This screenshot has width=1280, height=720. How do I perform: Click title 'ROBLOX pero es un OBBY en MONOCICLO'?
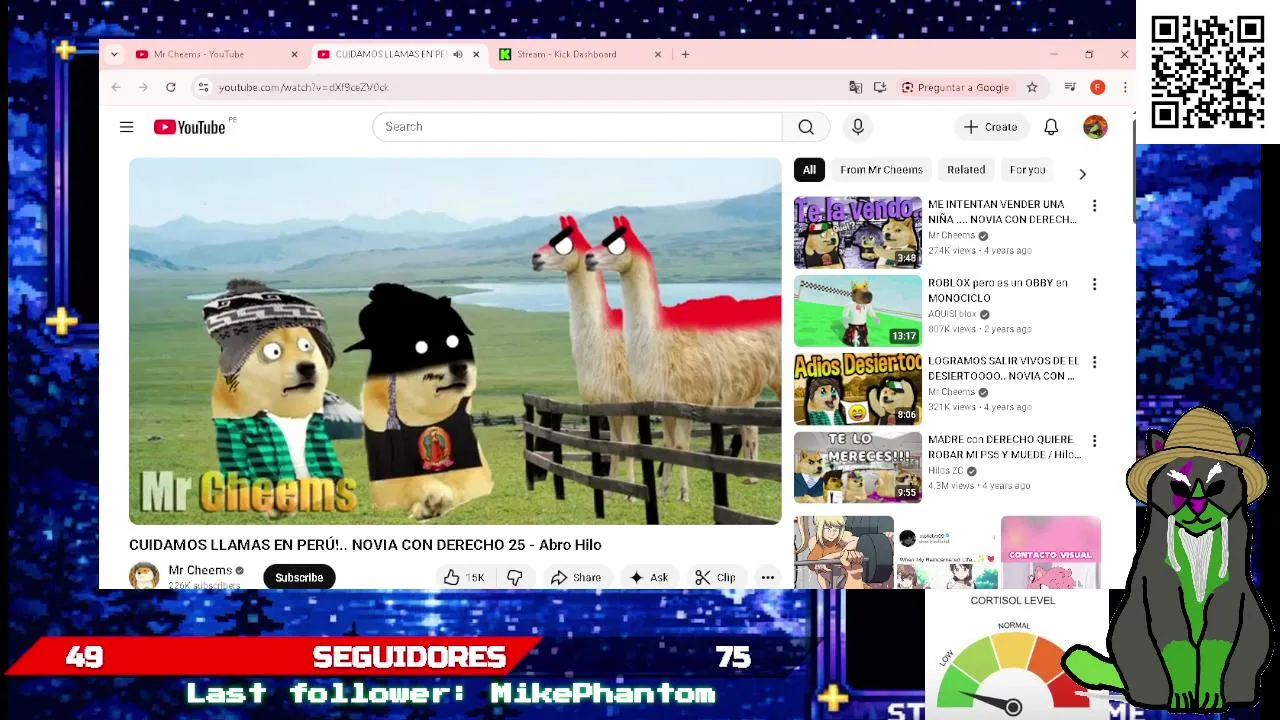[x=997, y=290]
